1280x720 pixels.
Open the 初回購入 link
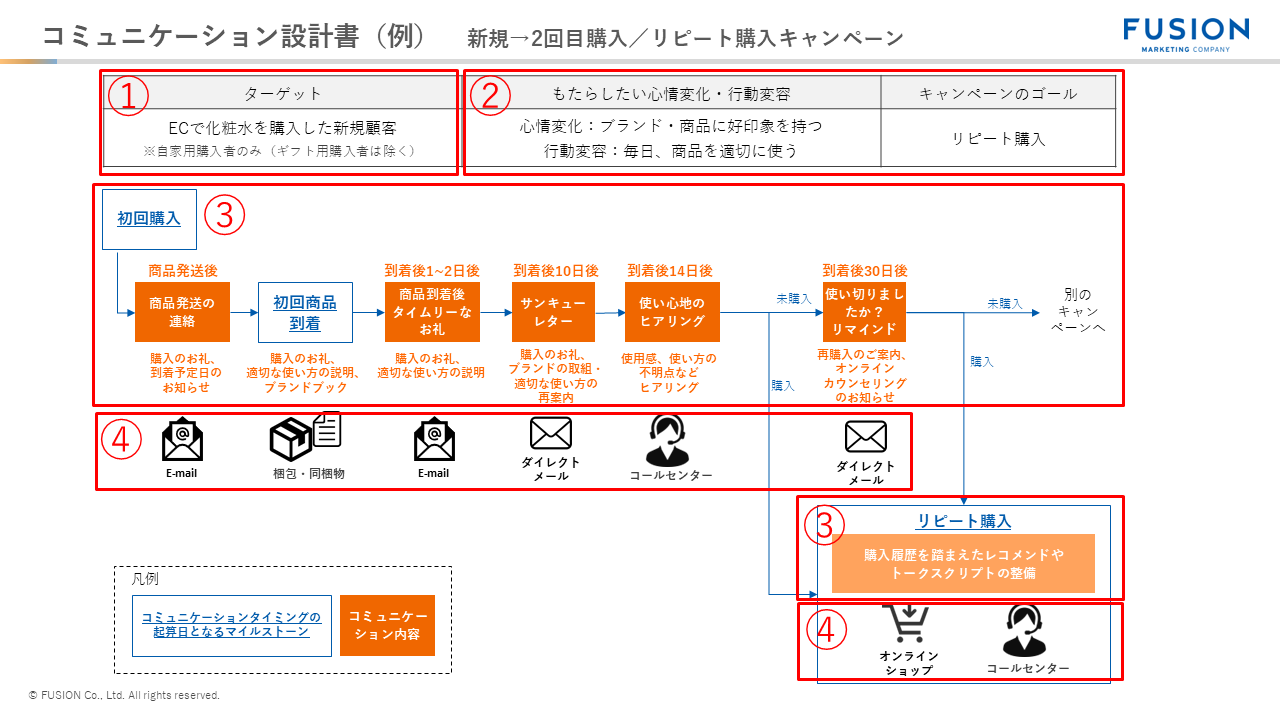148,216
